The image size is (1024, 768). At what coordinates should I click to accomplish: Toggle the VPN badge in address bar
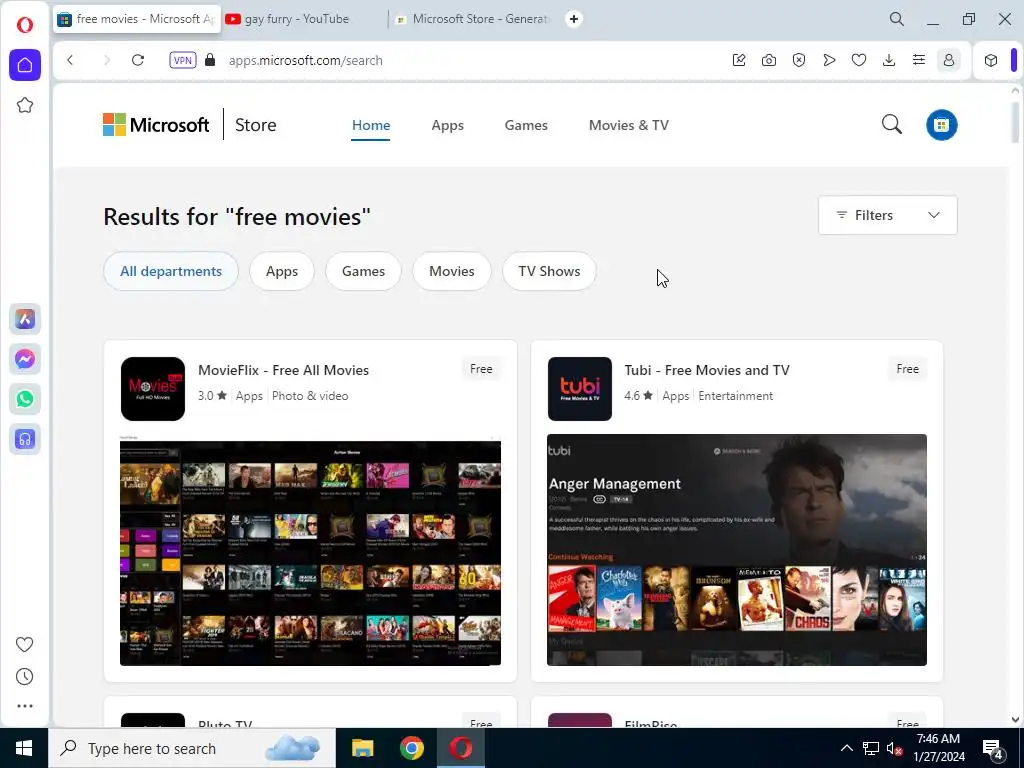(x=183, y=60)
